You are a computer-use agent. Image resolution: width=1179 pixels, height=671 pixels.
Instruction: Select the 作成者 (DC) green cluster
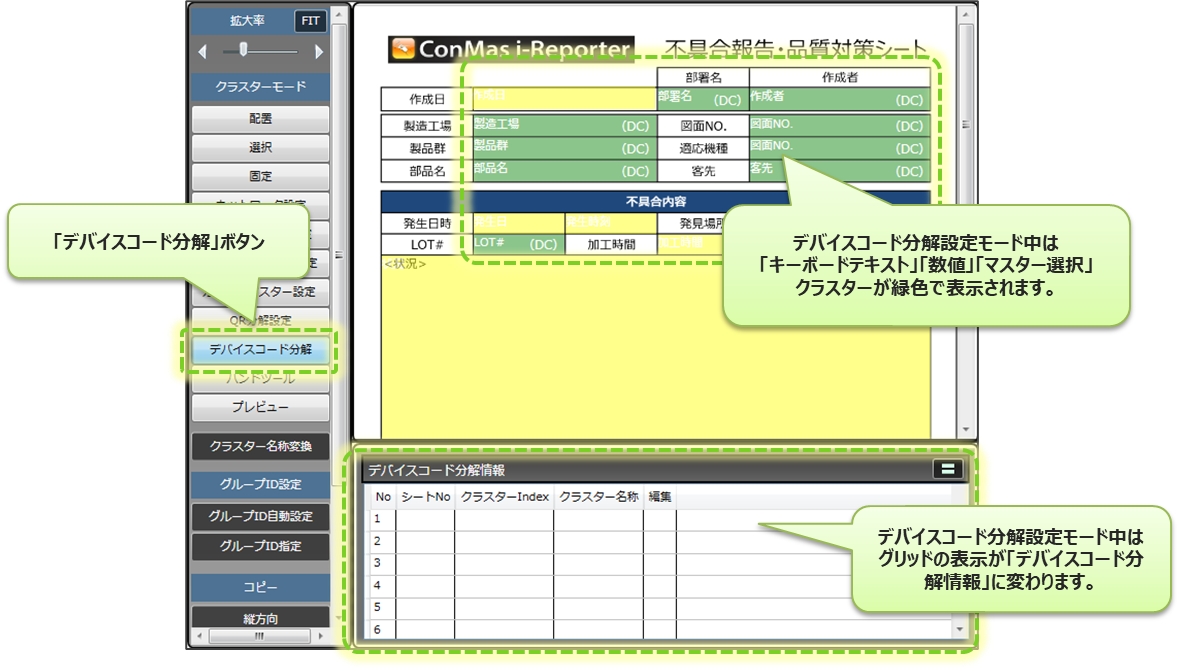pos(839,99)
